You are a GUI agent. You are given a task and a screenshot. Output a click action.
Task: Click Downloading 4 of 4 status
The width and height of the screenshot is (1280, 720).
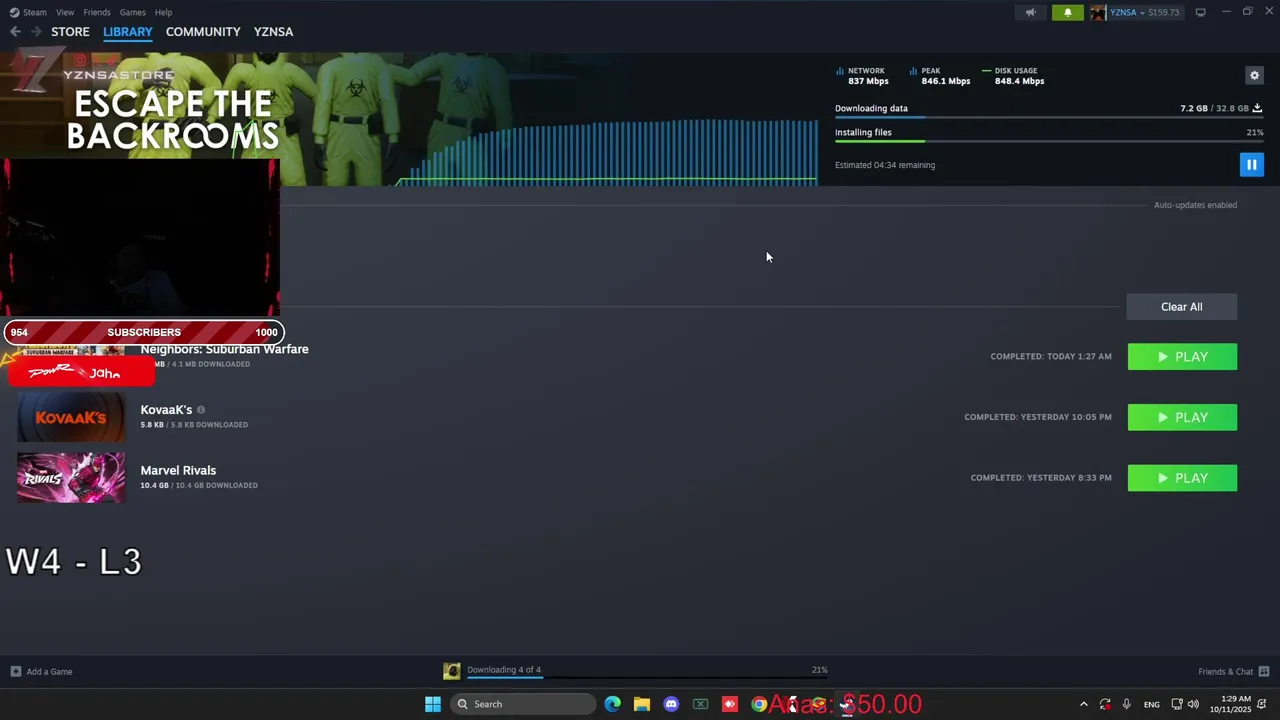pyautogui.click(x=504, y=670)
